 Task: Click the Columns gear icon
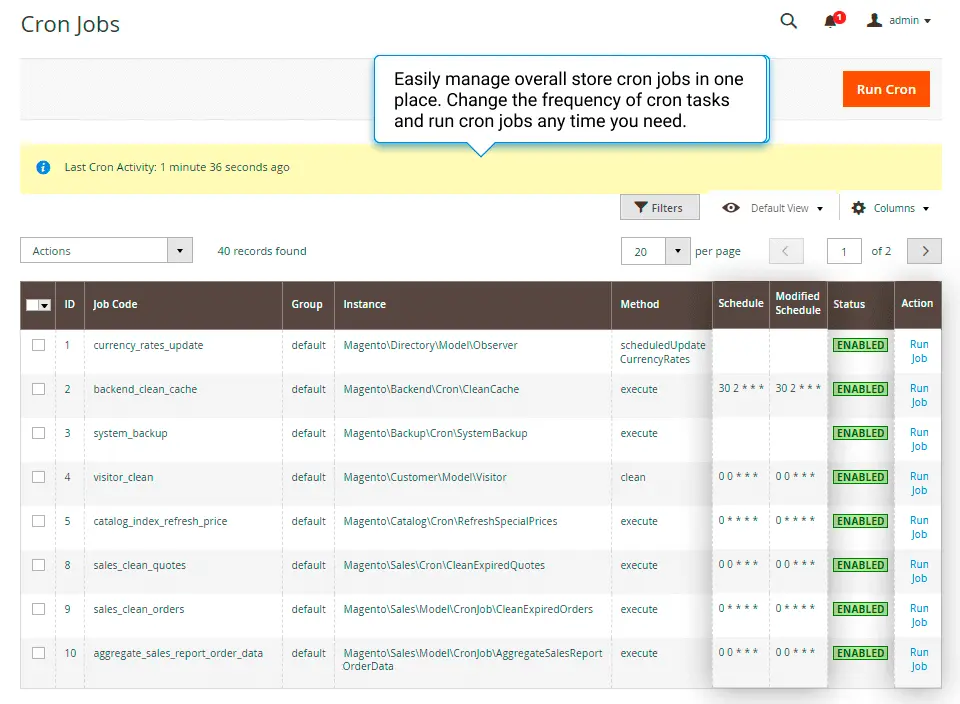tap(858, 207)
